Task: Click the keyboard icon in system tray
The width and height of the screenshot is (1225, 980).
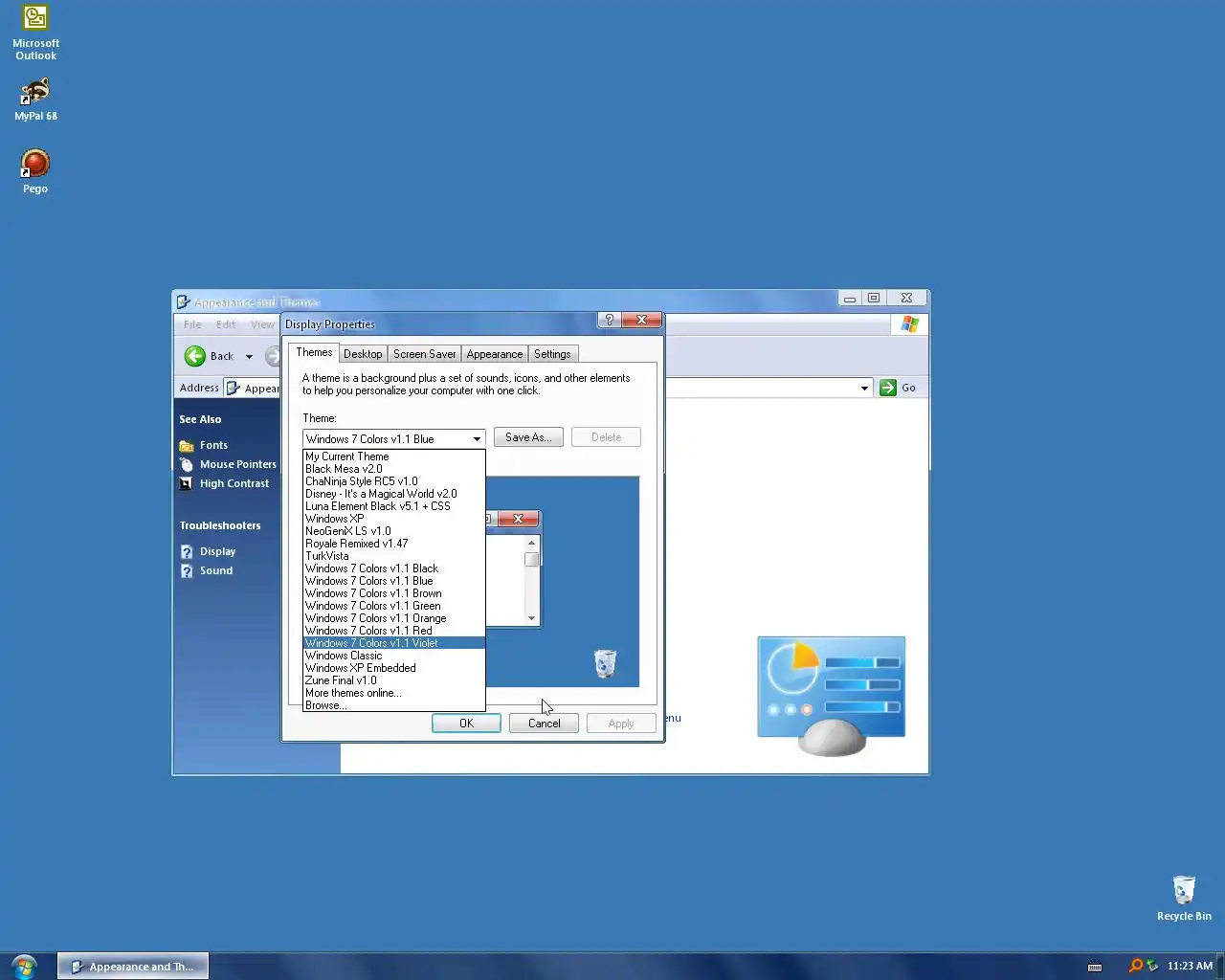Action: point(1095,967)
